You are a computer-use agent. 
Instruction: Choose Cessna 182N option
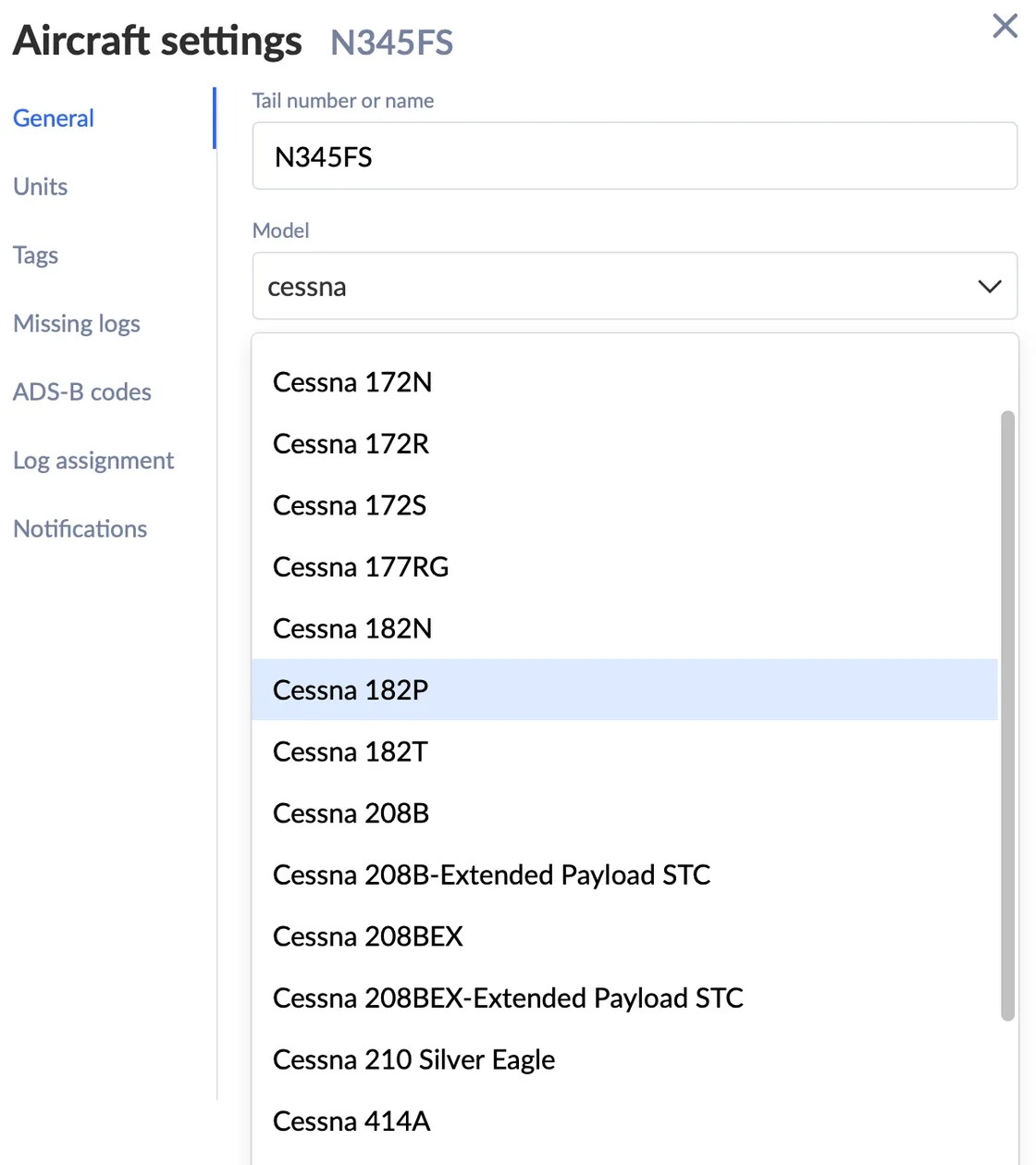[x=624, y=628]
